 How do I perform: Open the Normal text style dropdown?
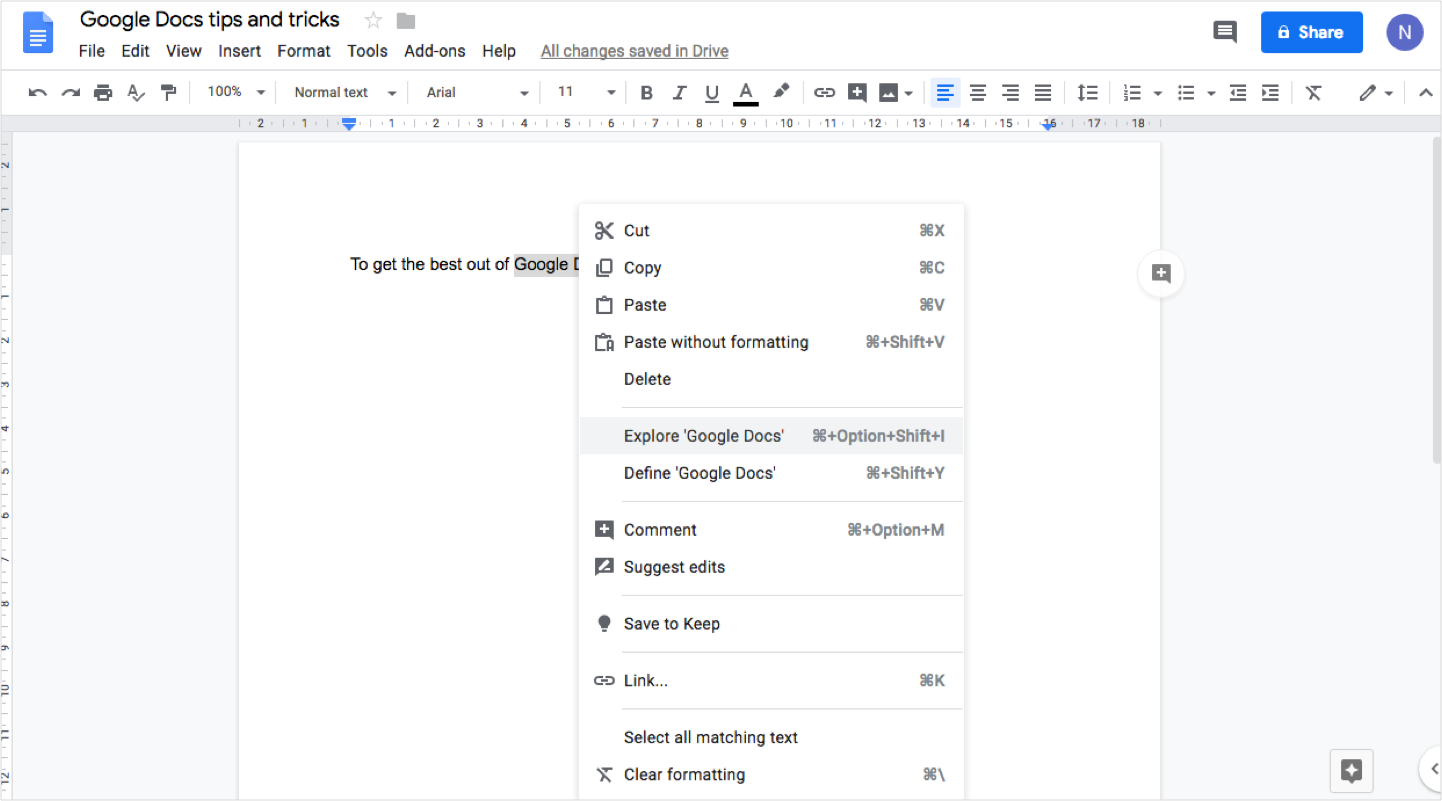coord(345,92)
